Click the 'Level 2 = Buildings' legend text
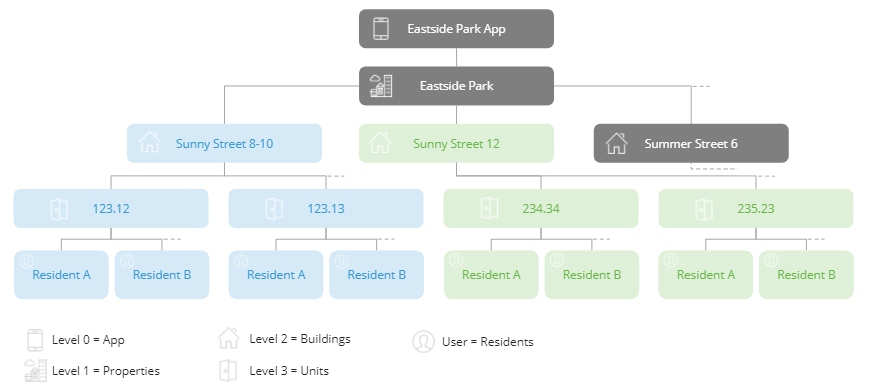 coord(300,339)
